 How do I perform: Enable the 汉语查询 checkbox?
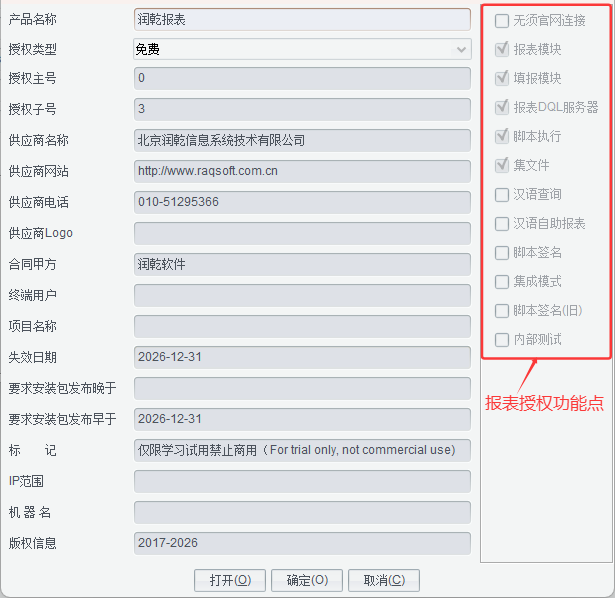coord(502,195)
